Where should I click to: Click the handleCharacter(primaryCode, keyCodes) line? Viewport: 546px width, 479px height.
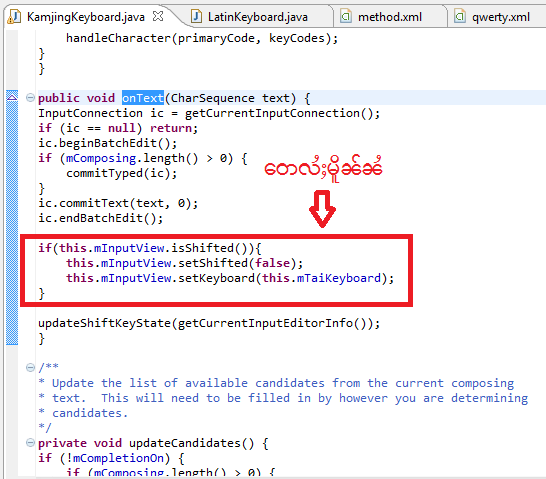pos(202,38)
